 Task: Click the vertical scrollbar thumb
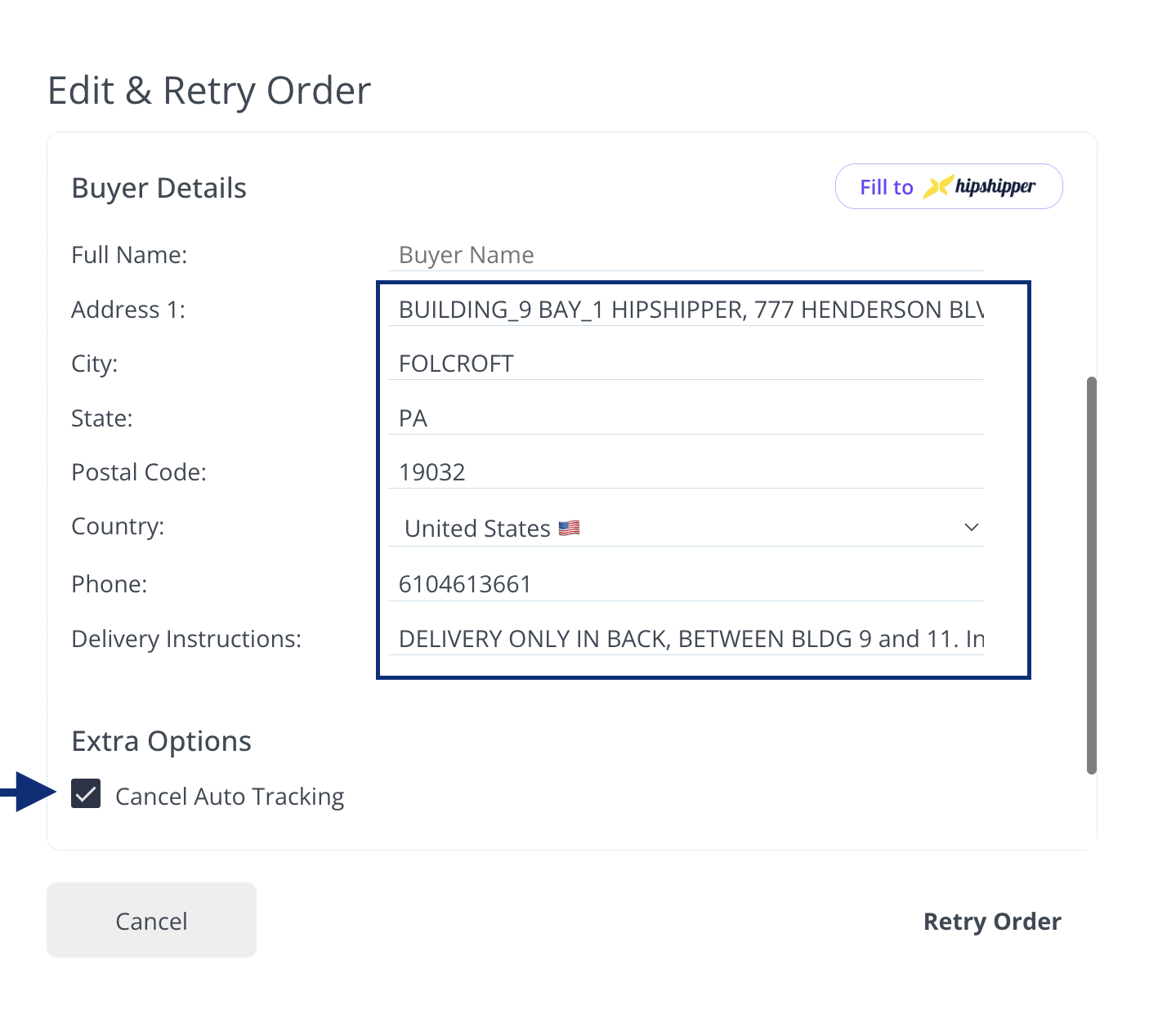tap(1091, 574)
